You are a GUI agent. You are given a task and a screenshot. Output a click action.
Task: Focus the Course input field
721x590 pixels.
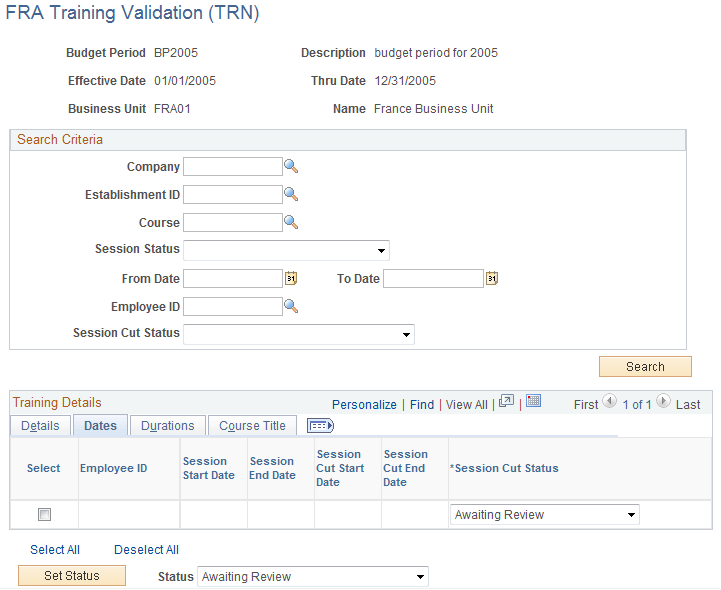point(233,223)
